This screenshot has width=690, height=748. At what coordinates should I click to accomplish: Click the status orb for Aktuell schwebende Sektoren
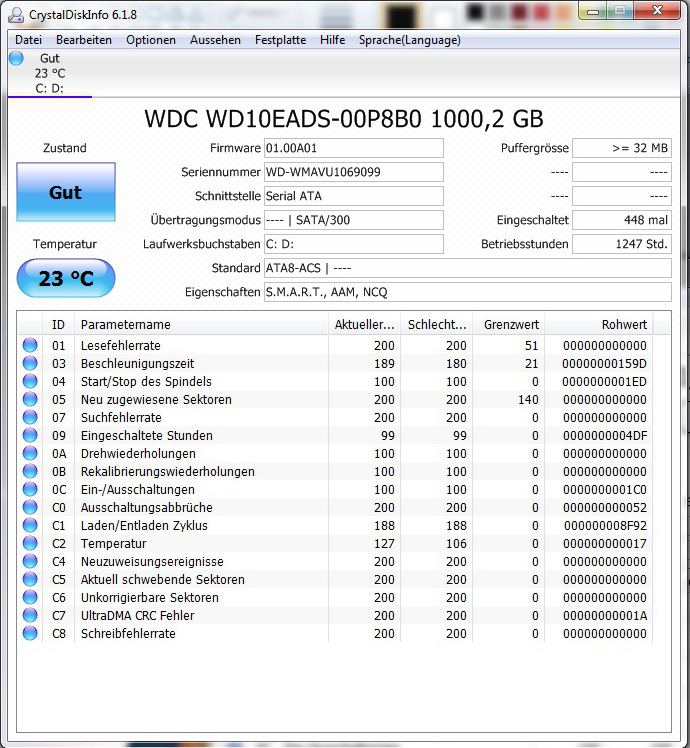point(30,579)
